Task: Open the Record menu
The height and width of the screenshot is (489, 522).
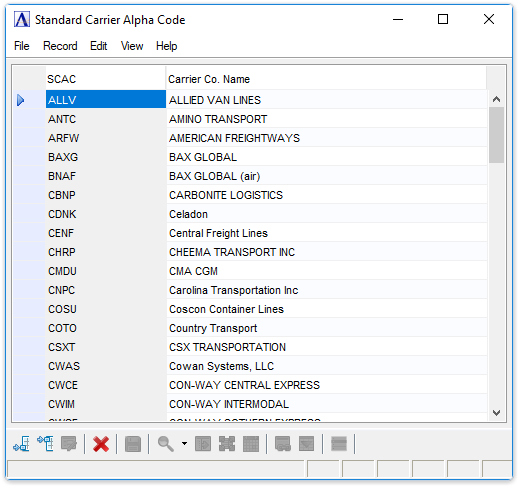Action: coord(60,46)
